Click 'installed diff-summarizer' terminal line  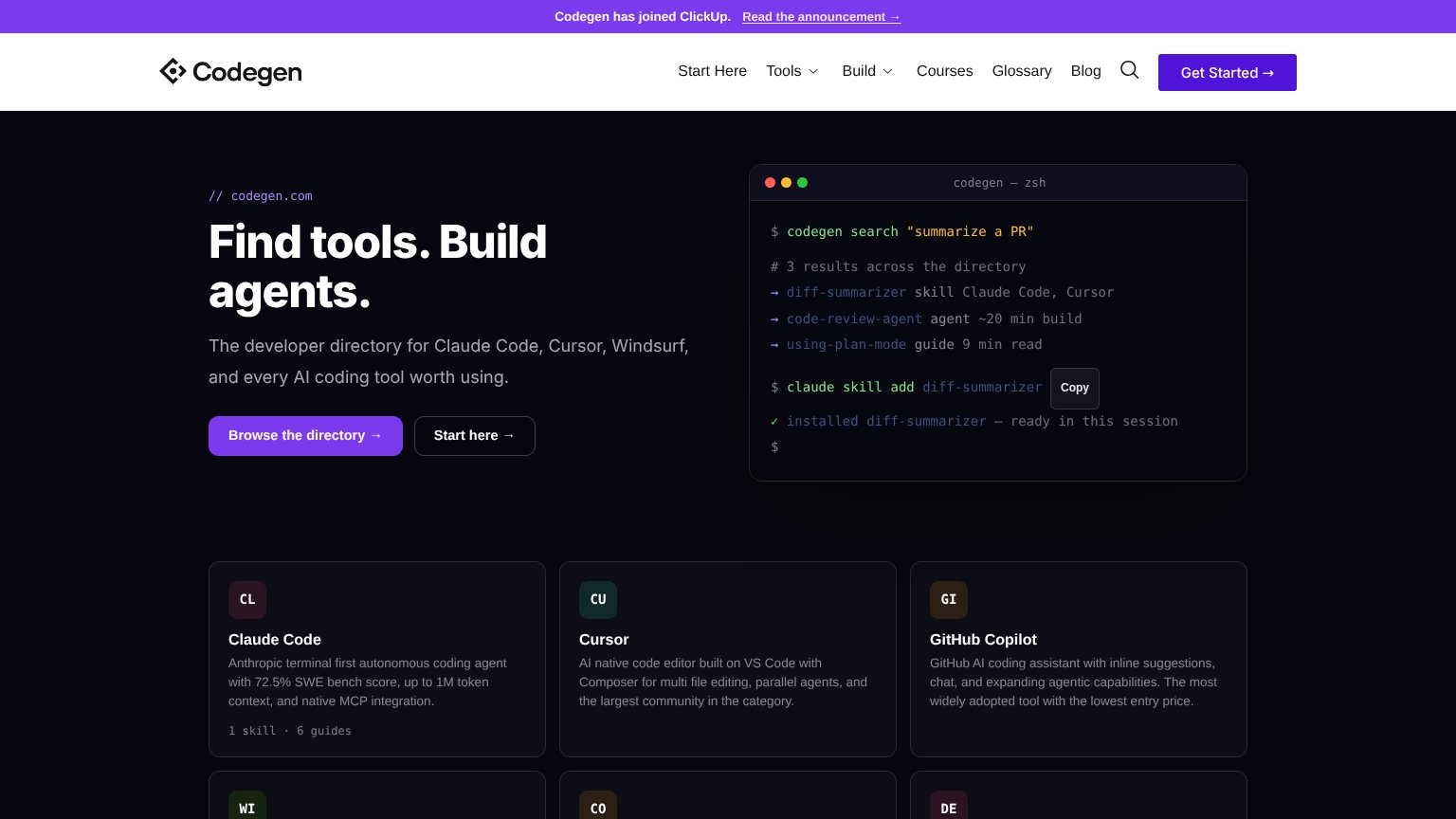pos(974,421)
